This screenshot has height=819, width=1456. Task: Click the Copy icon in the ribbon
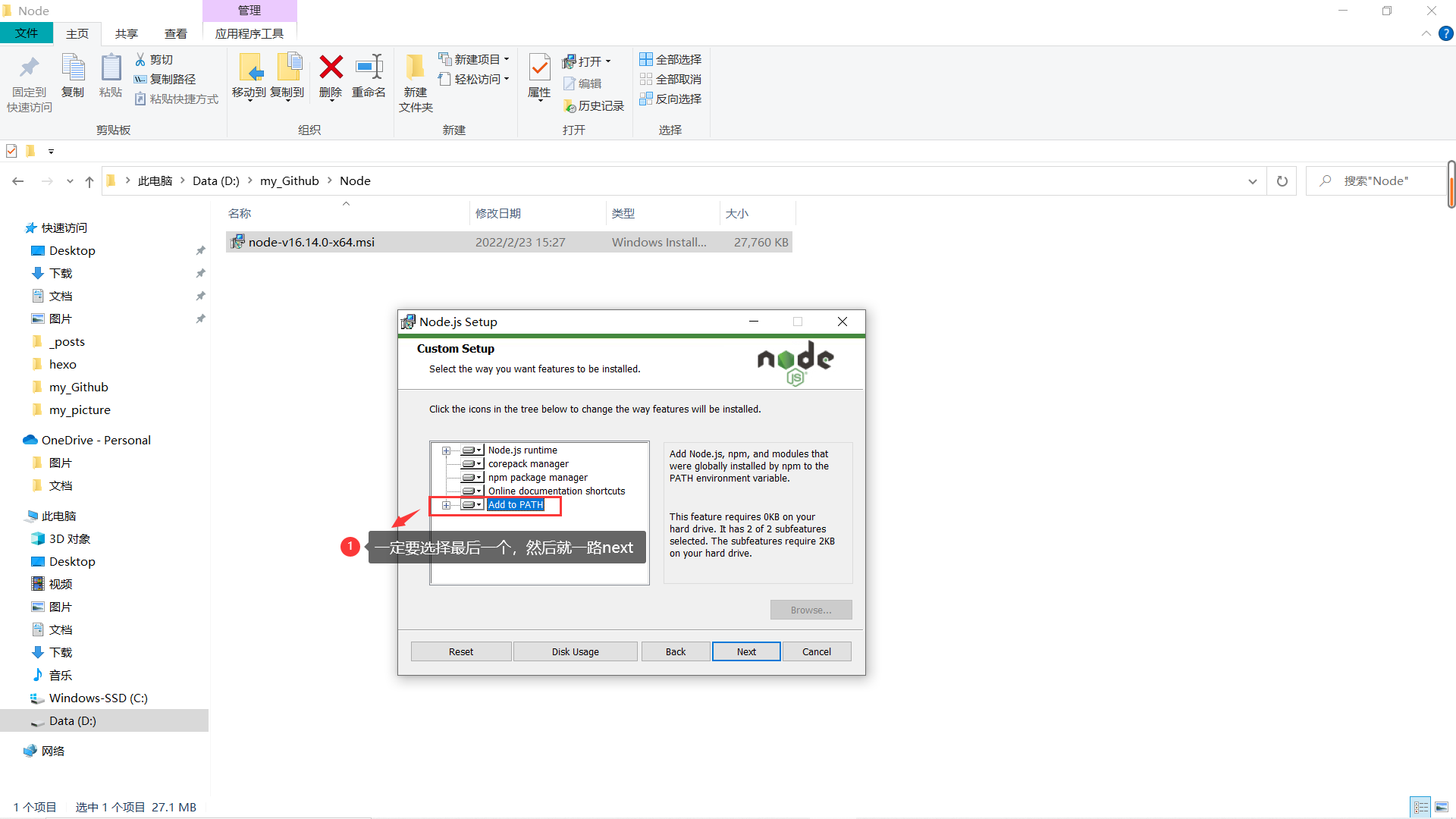(x=73, y=68)
